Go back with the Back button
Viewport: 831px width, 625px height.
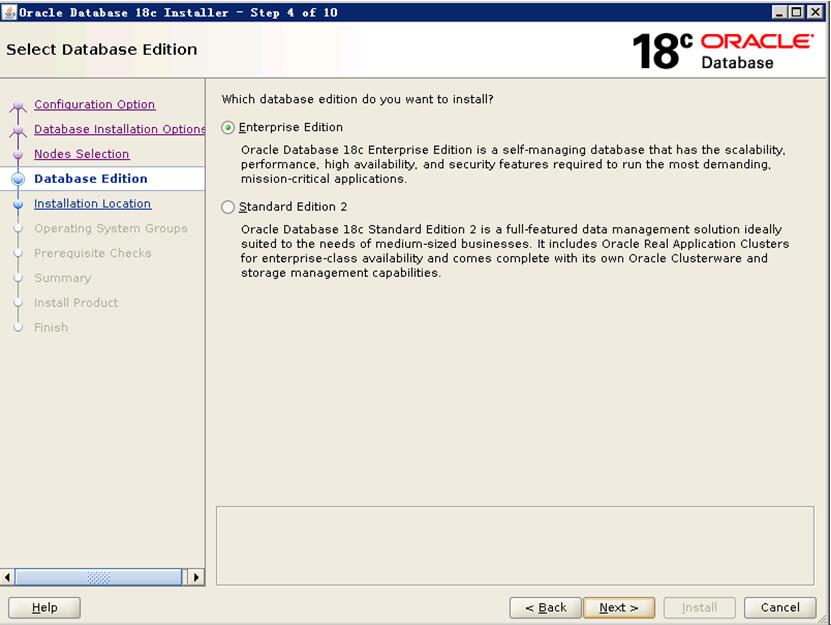coord(545,608)
